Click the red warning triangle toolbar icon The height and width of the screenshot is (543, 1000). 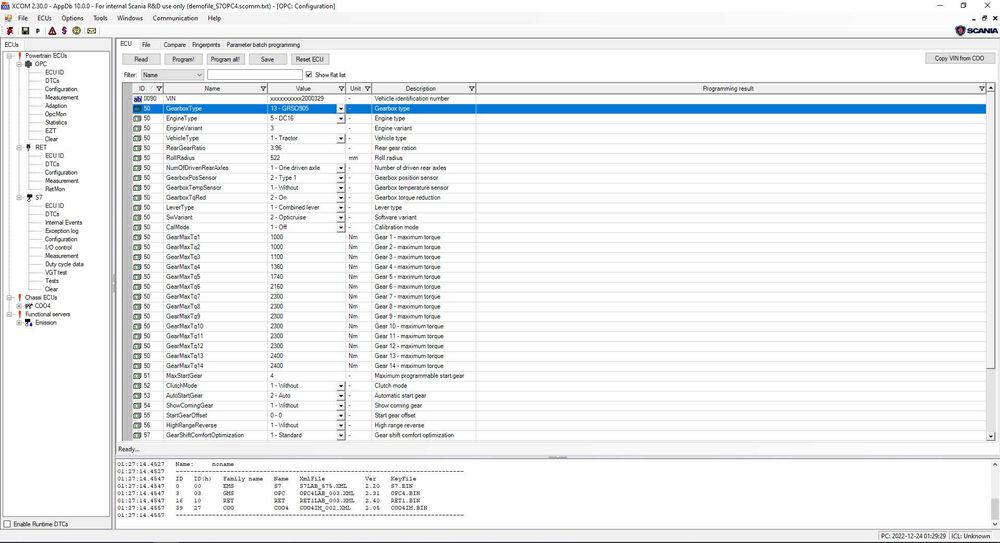[x=52, y=31]
